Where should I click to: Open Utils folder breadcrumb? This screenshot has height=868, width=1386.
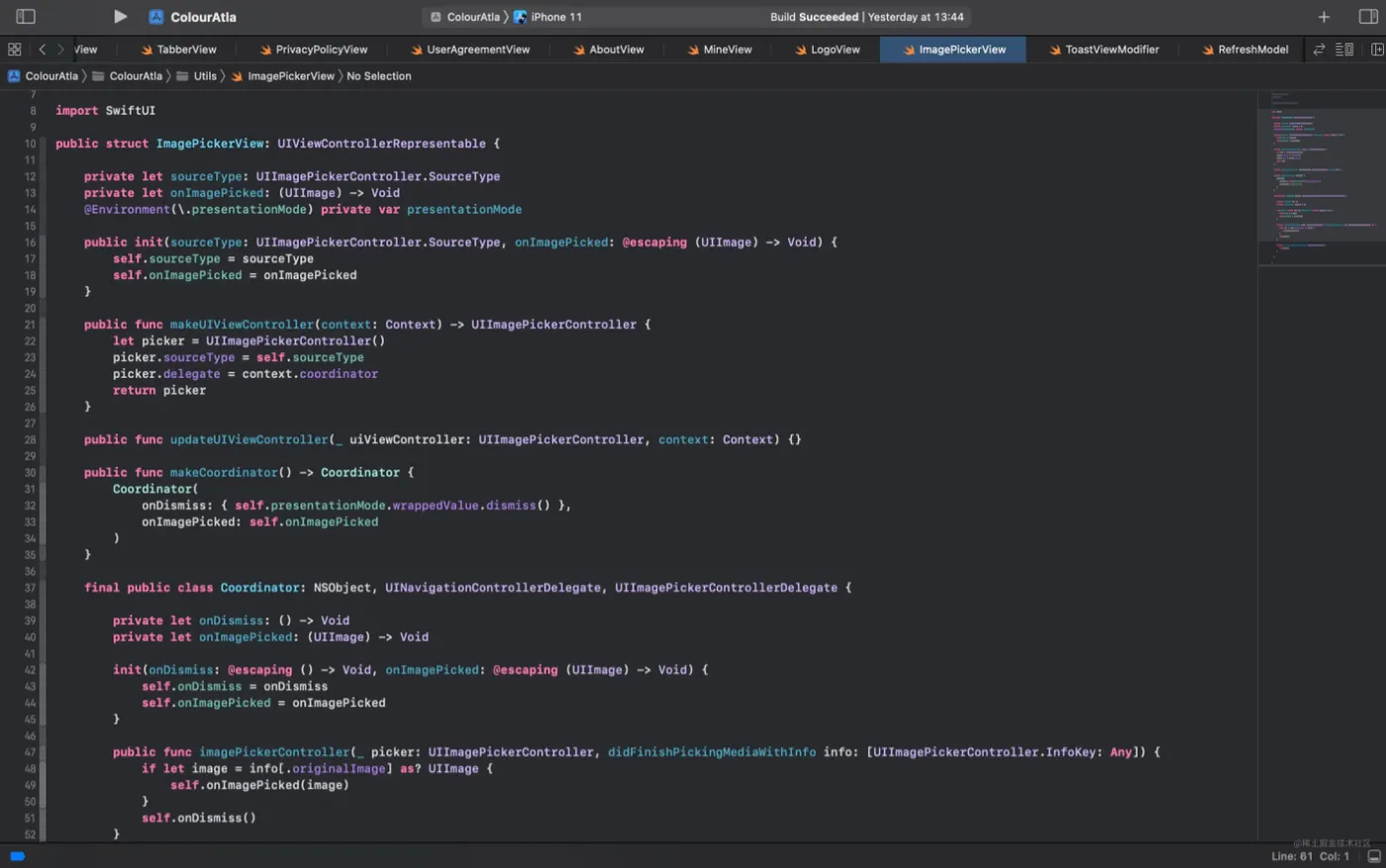tap(196, 76)
